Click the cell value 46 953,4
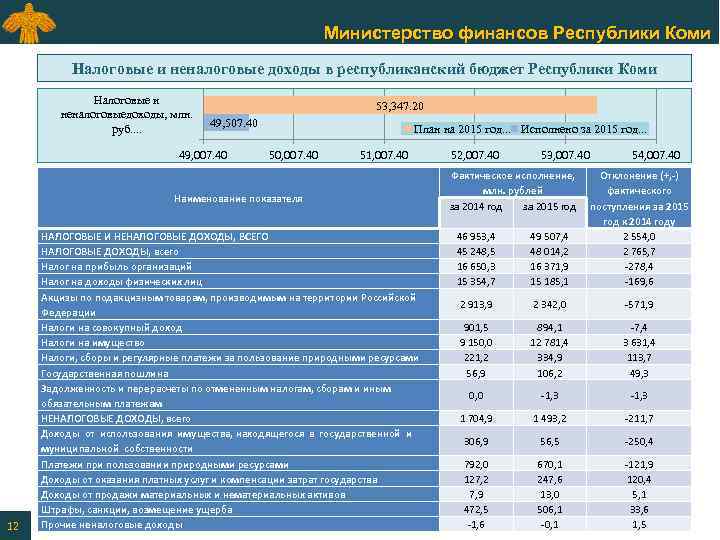The image size is (720, 540). 476,236
